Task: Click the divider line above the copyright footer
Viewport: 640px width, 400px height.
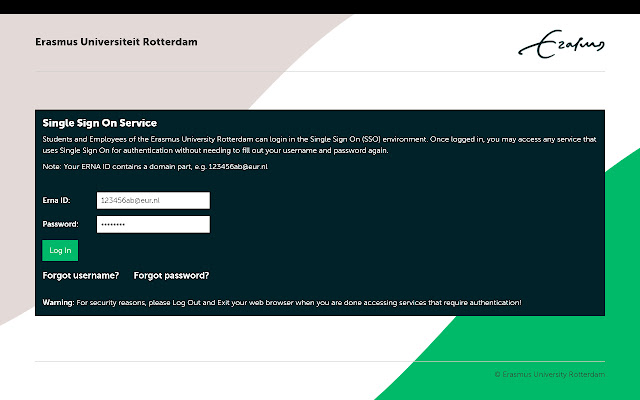Action: pyautogui.click(x=320, y=361)
